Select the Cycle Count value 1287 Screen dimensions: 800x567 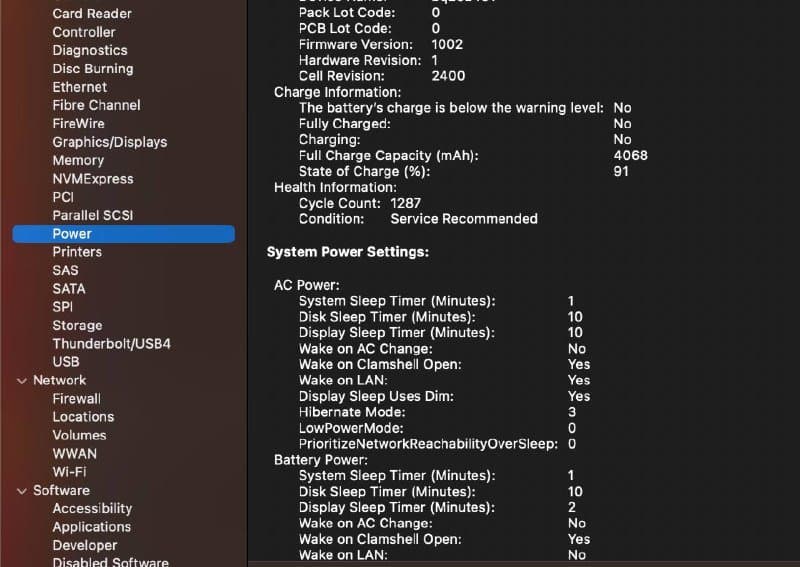point(406,203)
